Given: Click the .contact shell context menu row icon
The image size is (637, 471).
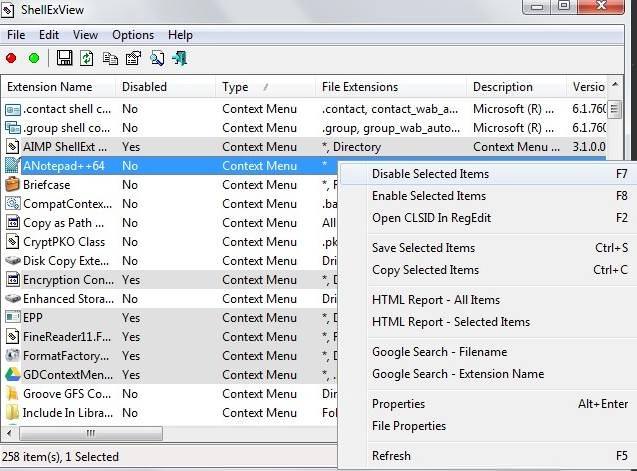Looking at the screenshot, I should click(13, 110).
